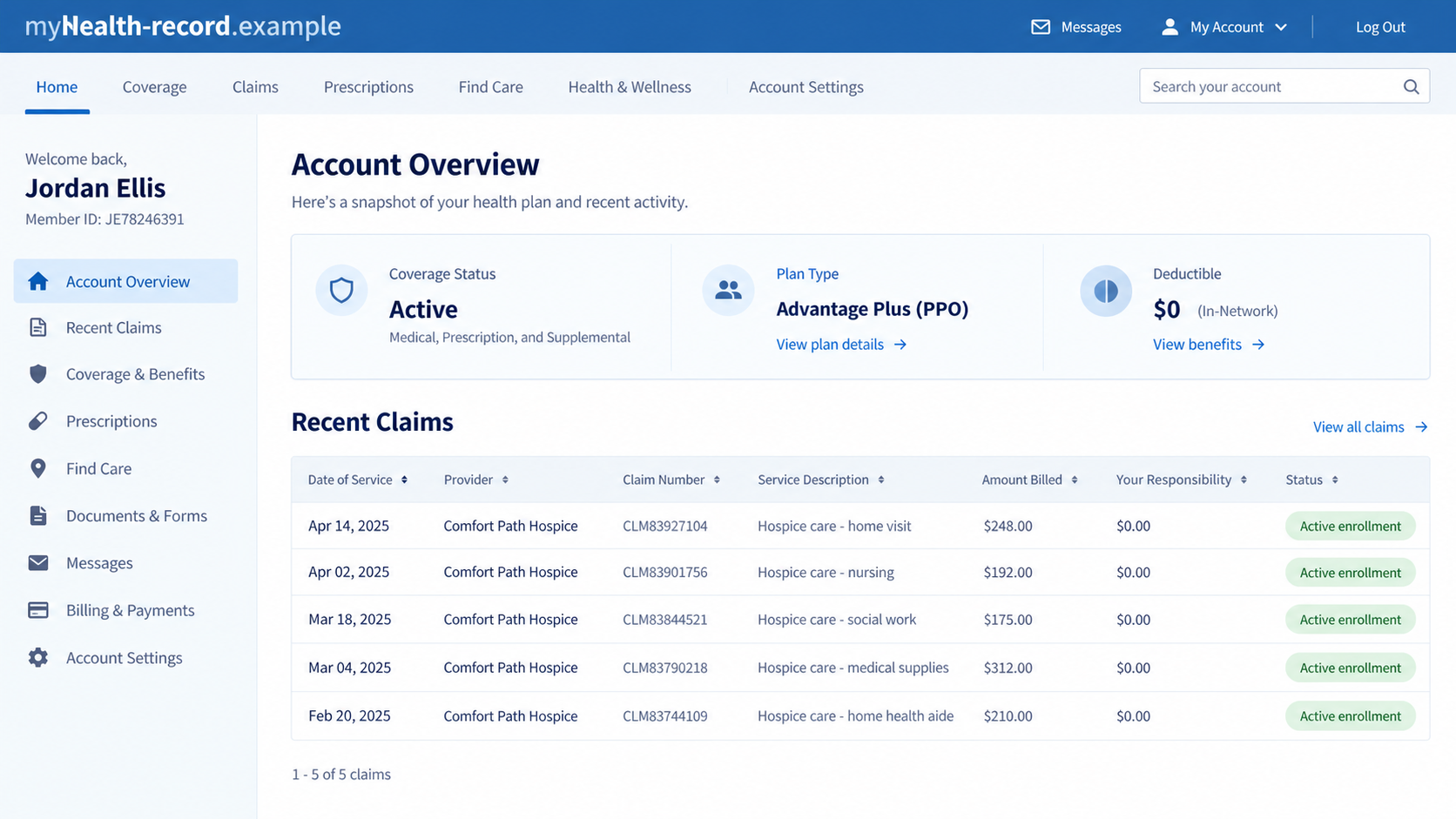1456x819 pixels.
Task: Select Comfort Path Hospice in Mar 18 row
Action: (x=510, y=620)
